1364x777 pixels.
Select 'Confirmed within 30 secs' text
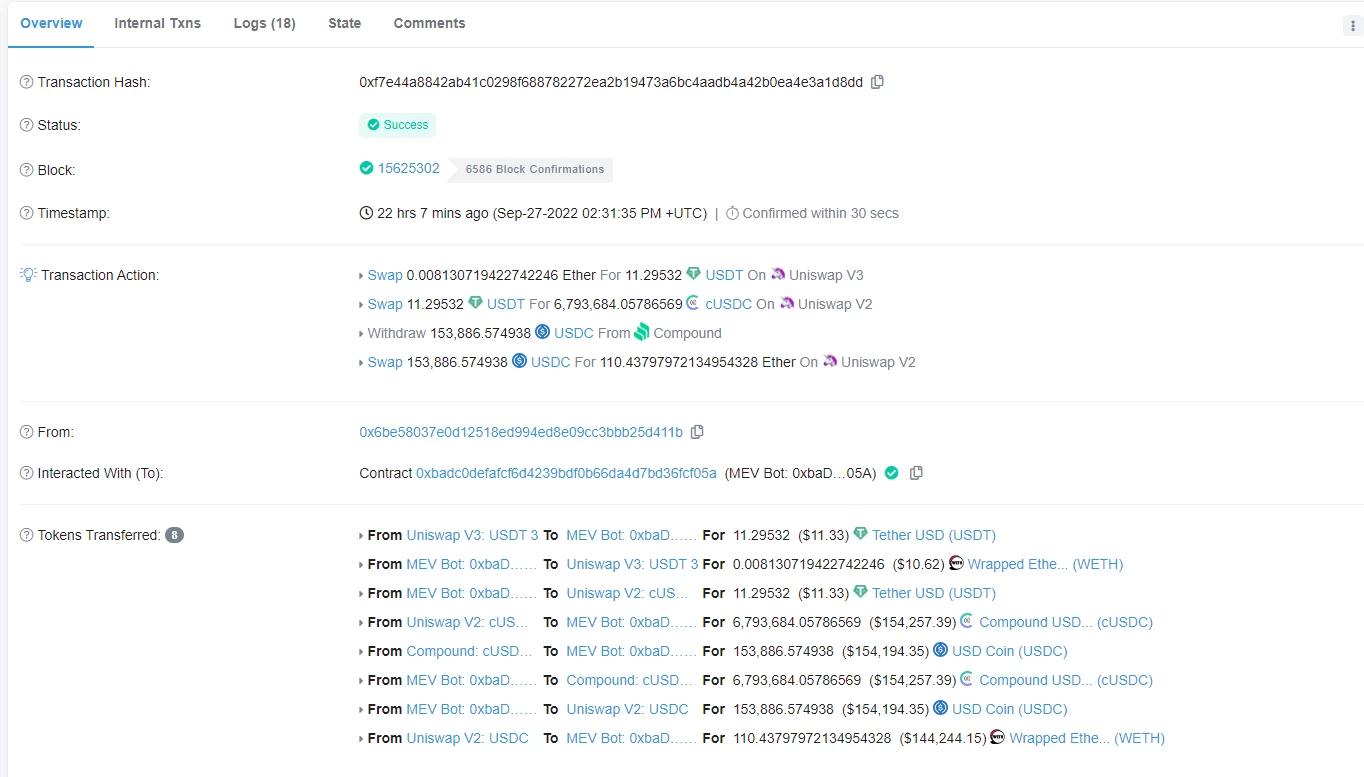coord(820,213)
